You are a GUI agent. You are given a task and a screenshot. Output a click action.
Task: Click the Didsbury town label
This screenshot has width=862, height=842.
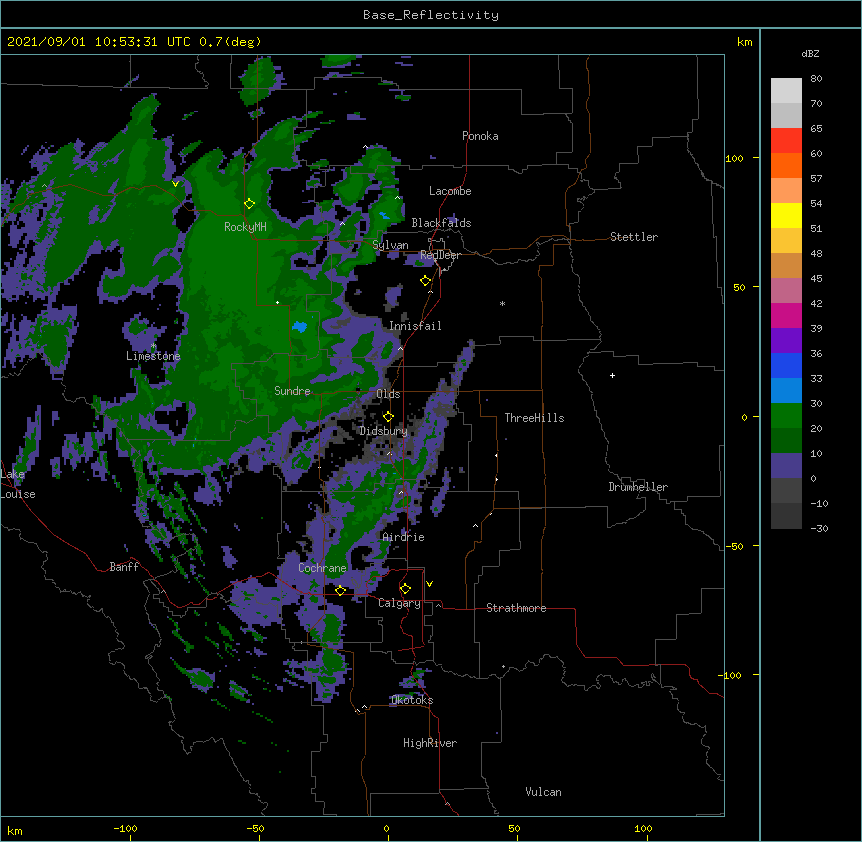pos(383,431)
